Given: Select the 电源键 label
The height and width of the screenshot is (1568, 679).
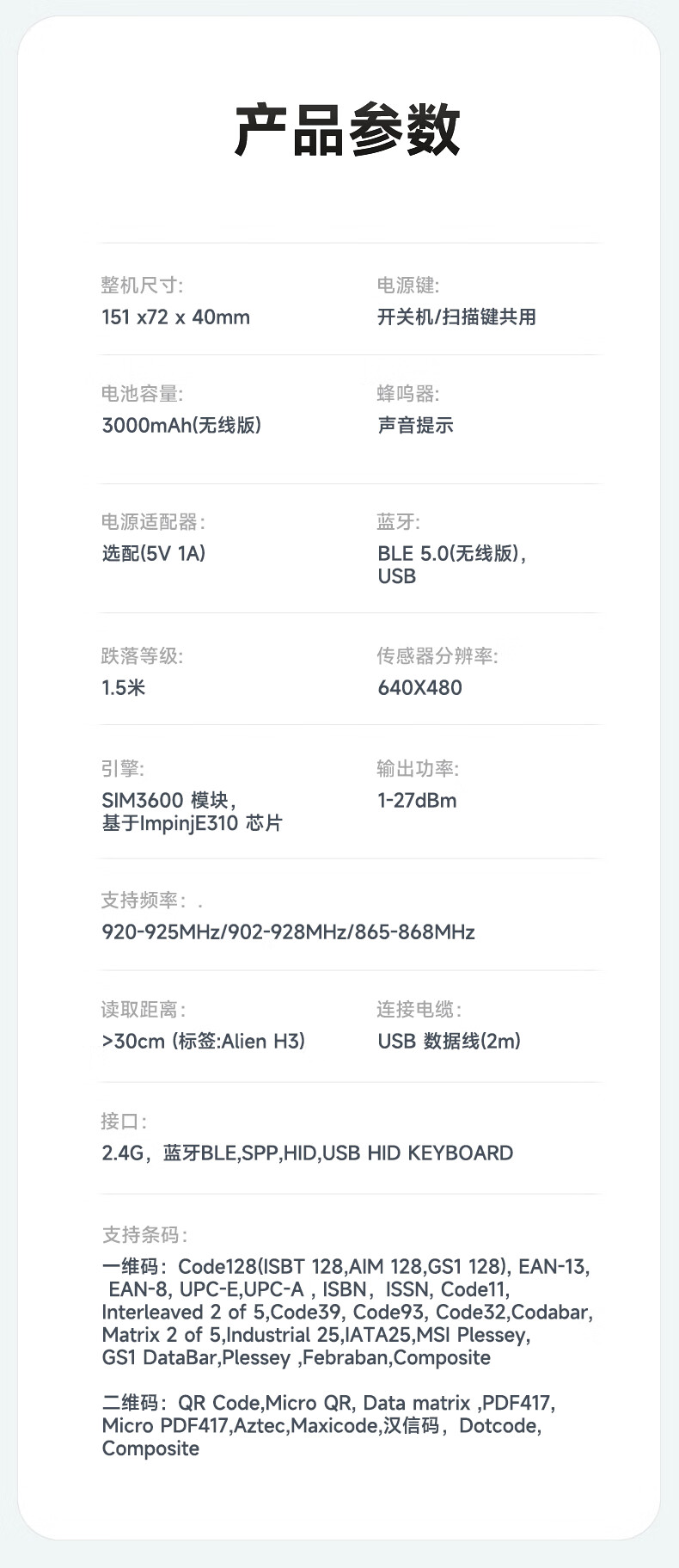Looking at the screenshot, I should [407, 286].
